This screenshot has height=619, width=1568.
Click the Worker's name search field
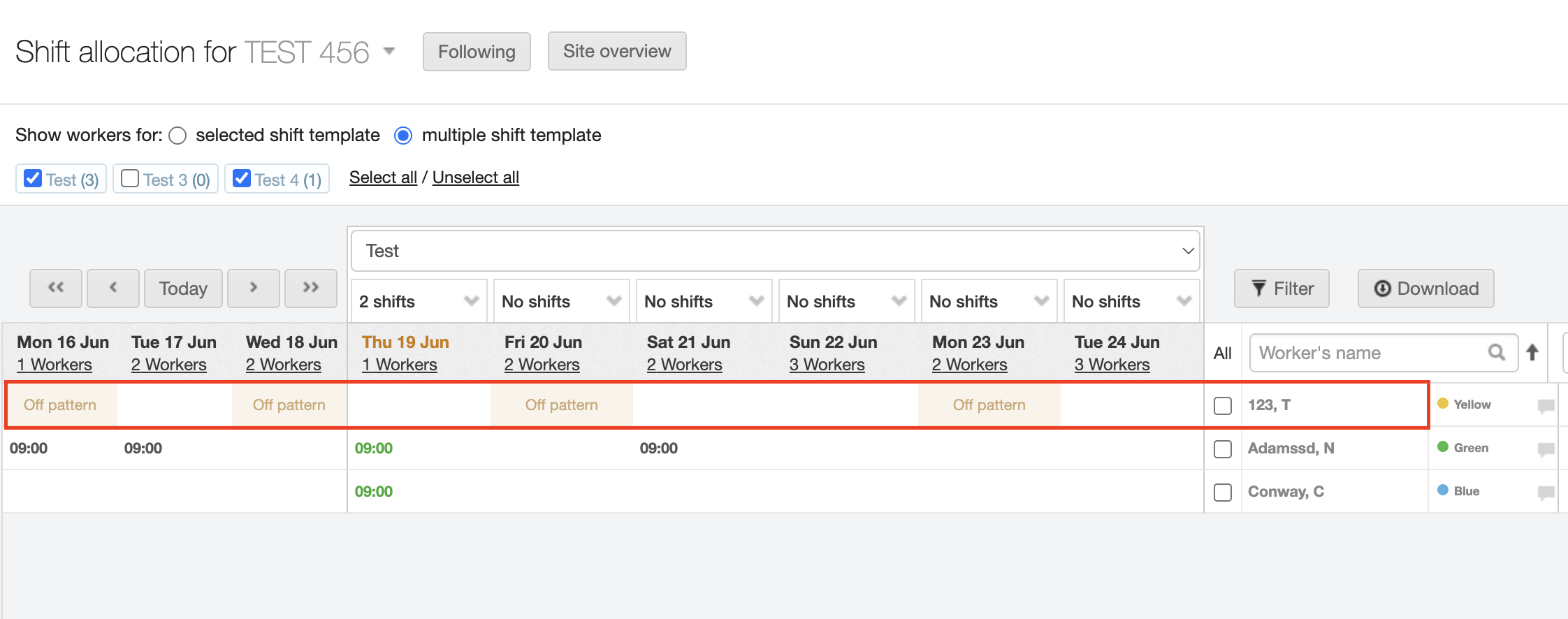point(1370,353)
